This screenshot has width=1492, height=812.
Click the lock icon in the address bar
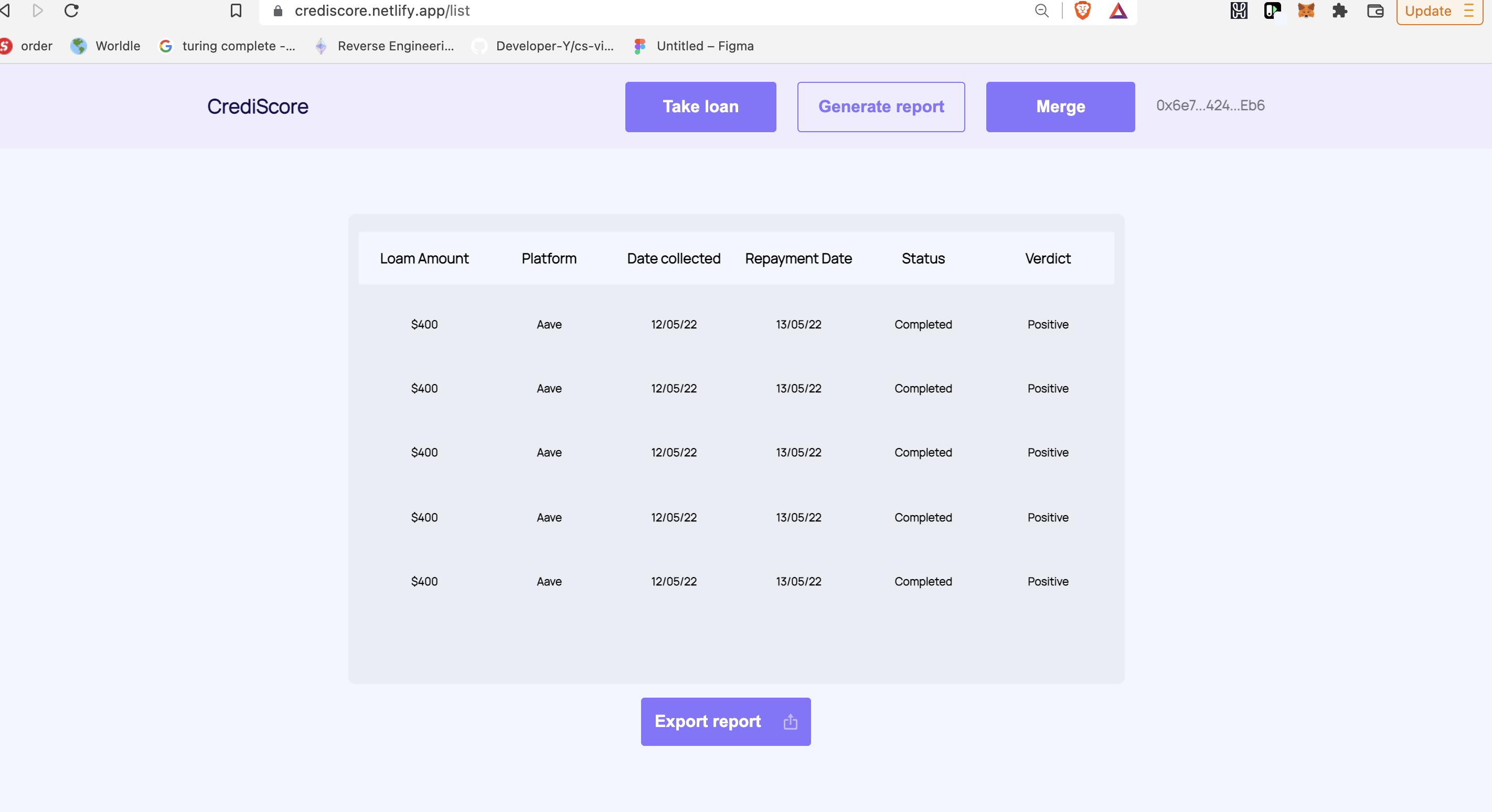click(278, 11)
